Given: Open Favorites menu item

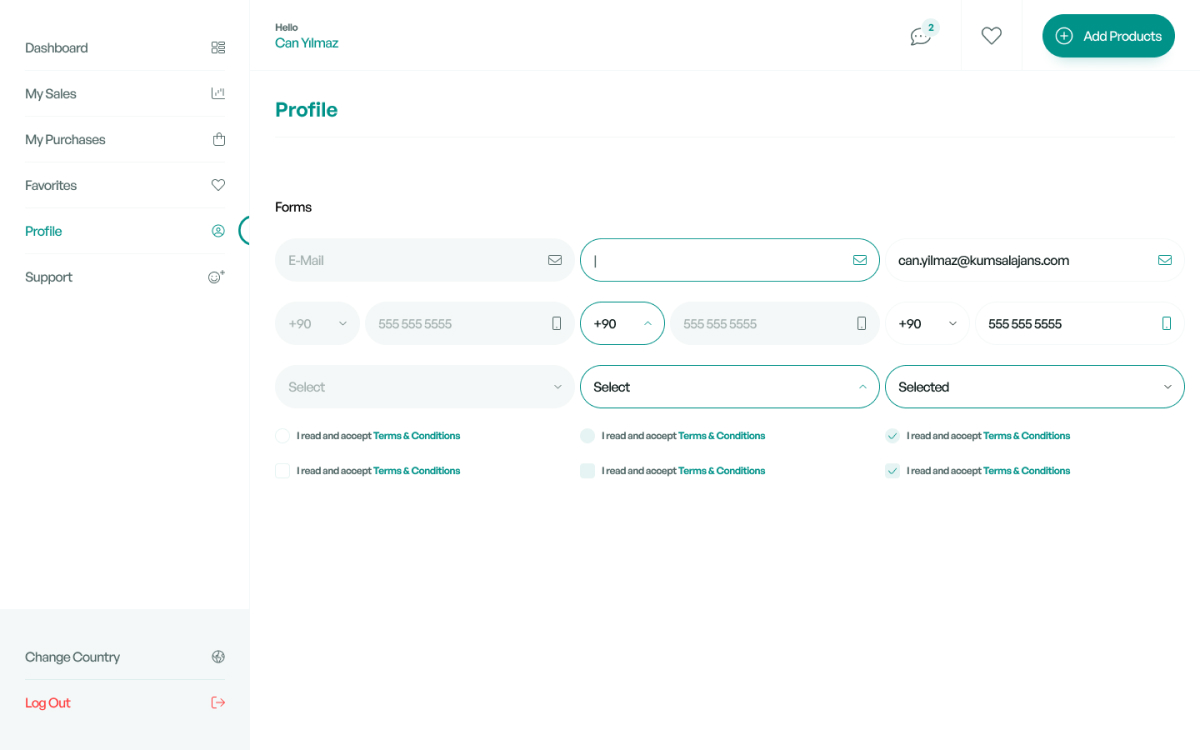Looking at the screenshot, I should (x=125, y=185).
